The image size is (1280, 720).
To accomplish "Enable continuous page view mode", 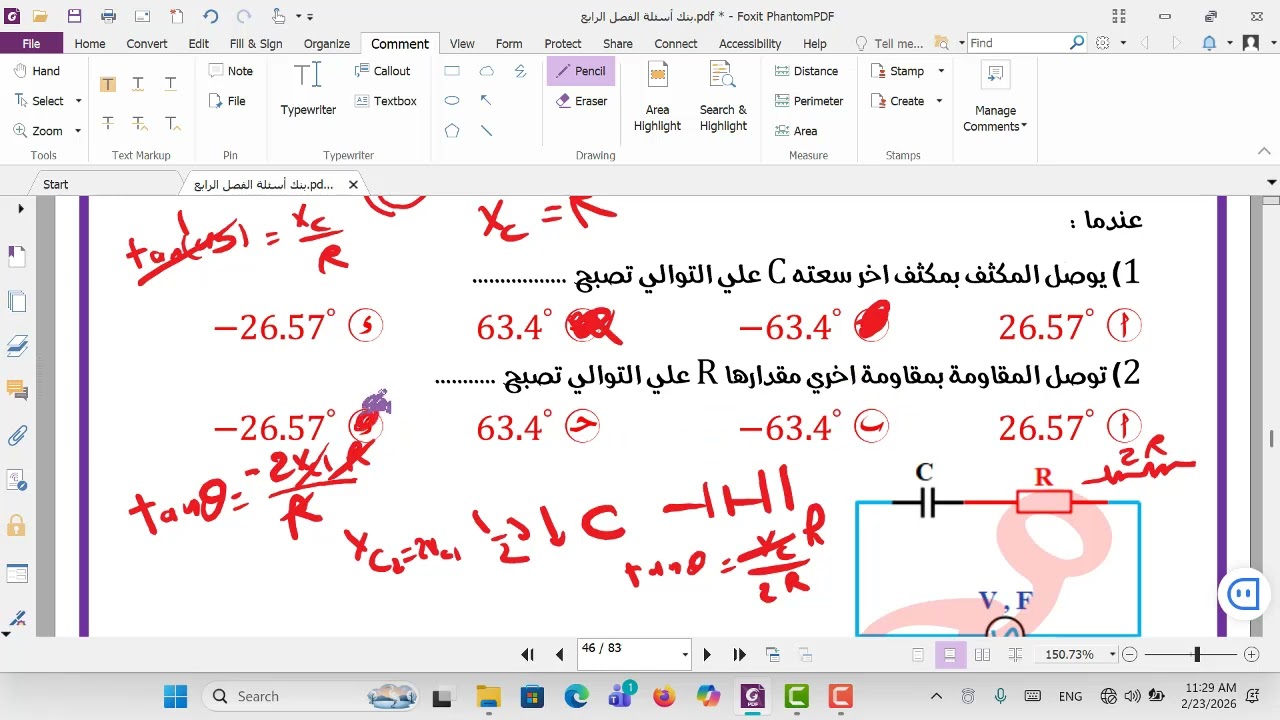I will coord(950,654).
